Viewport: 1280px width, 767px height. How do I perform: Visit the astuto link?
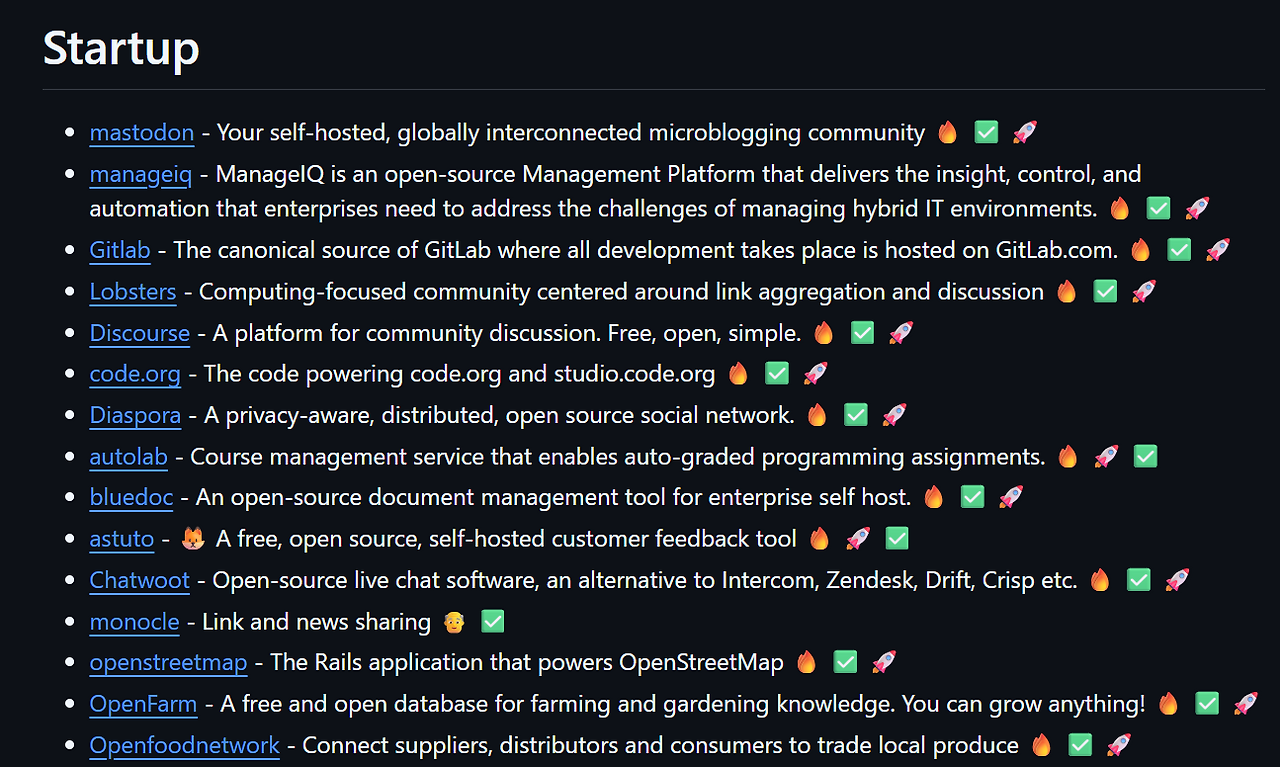[122, 539]
